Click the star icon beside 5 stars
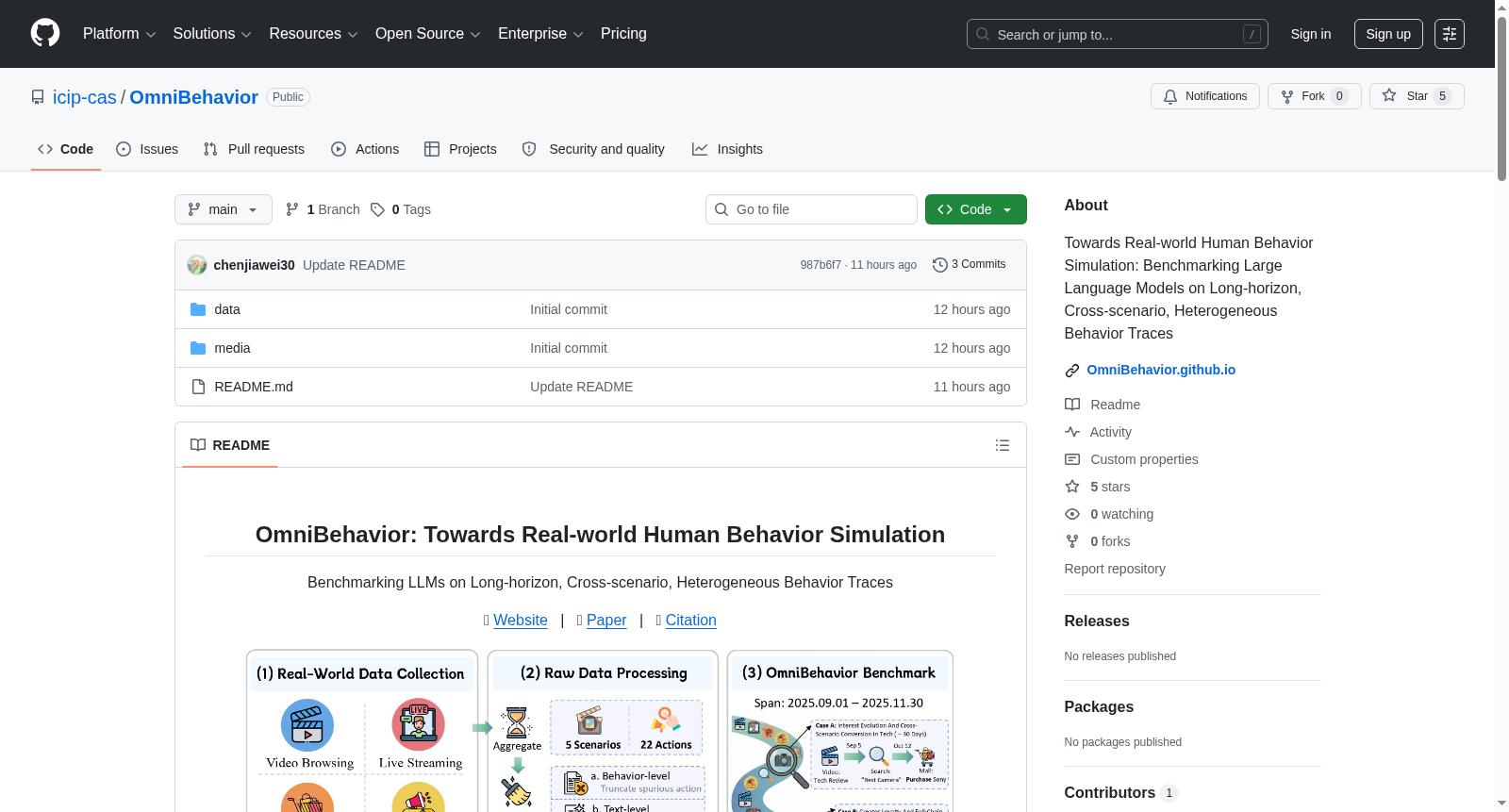The height and width of the screenshot is (812, 1509). click(x=1072, y=487)
